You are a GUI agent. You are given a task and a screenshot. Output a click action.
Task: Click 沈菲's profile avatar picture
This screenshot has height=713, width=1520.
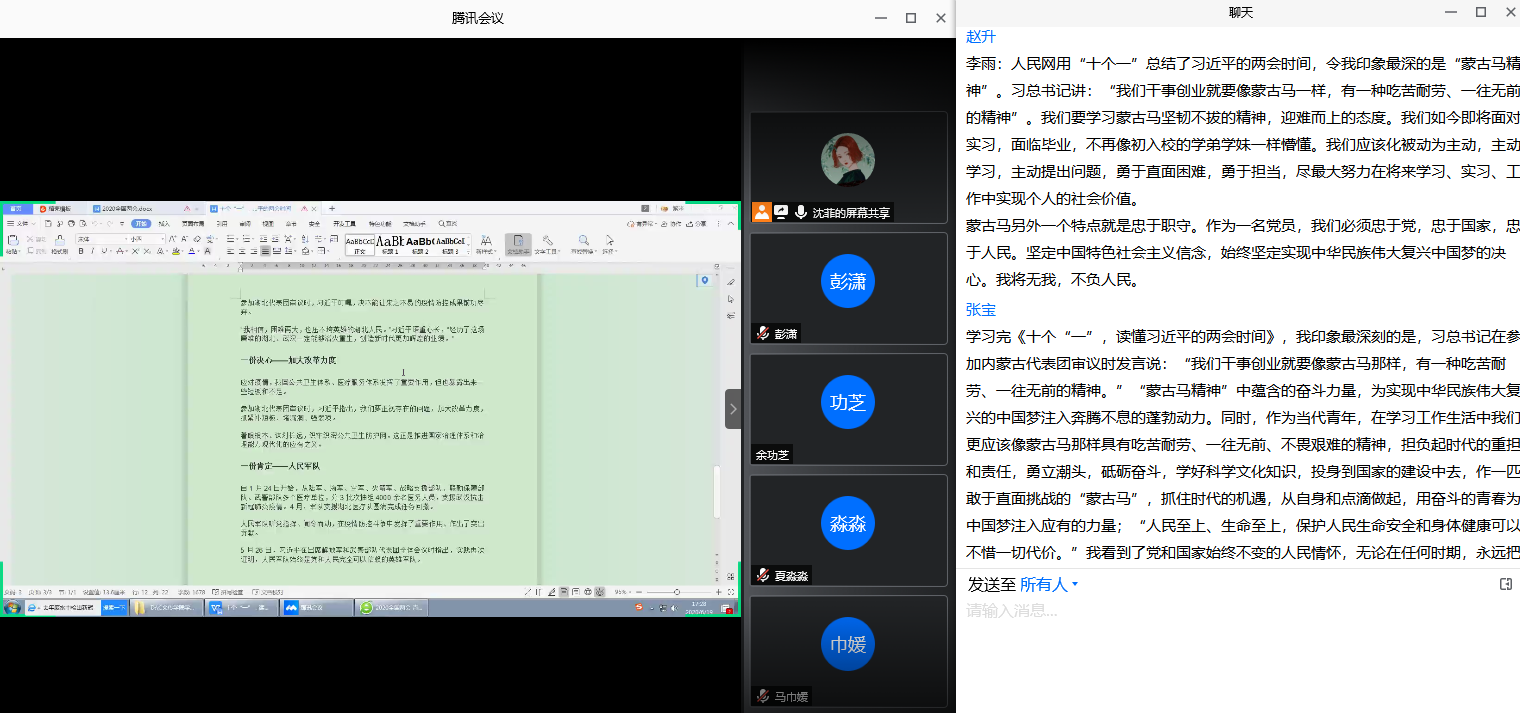click(848, 160)
